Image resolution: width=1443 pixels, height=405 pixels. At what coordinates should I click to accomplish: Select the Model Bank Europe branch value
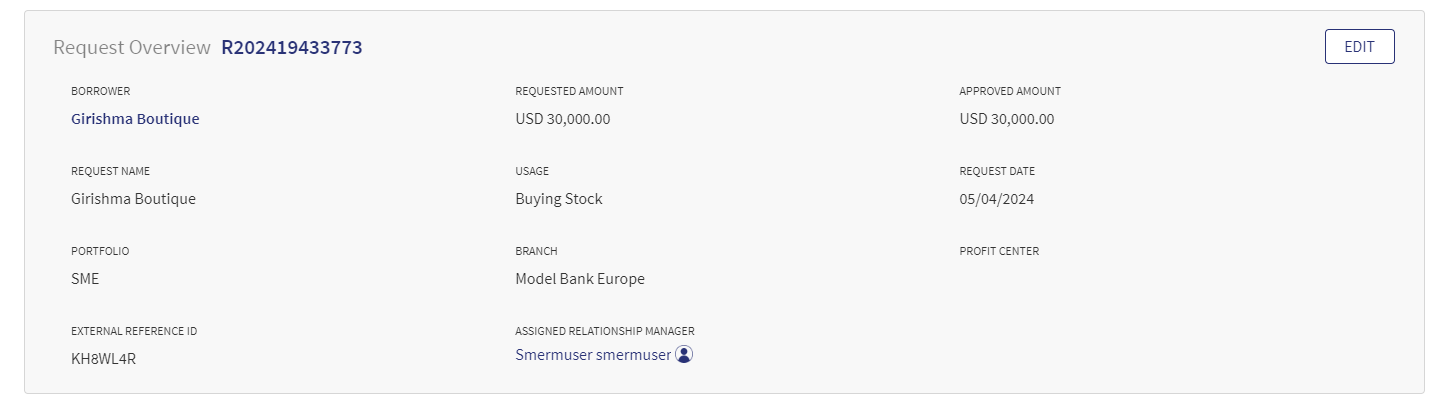580,279
